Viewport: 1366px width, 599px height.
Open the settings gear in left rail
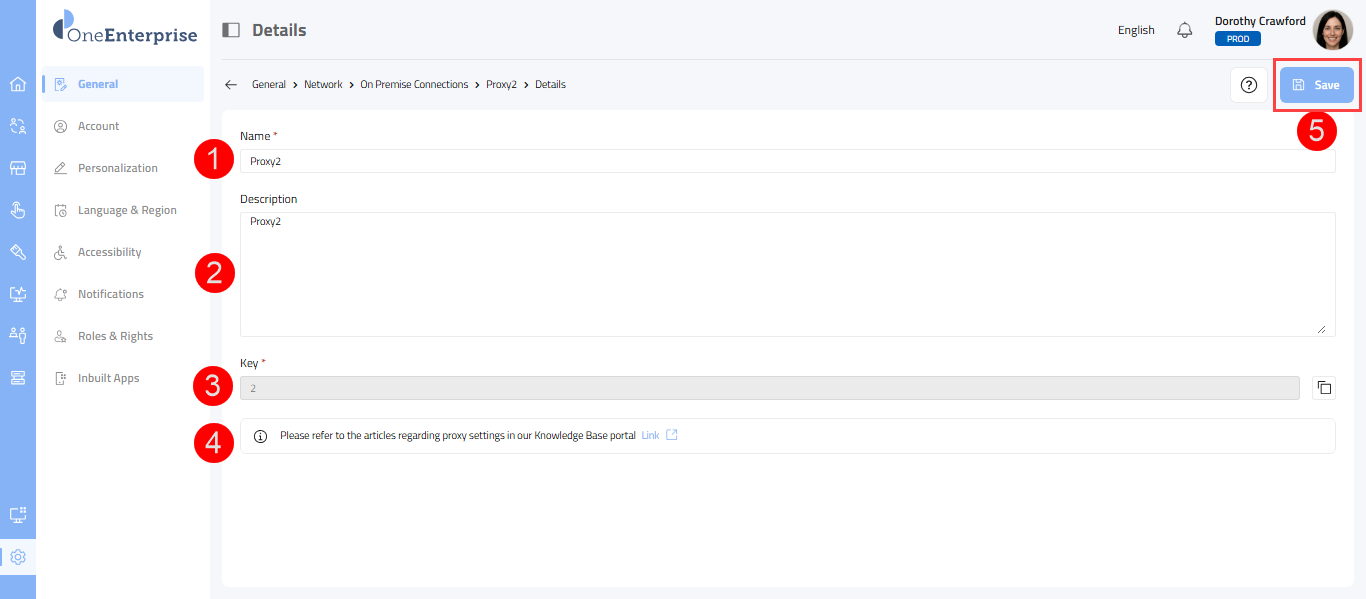pos(17,557)
